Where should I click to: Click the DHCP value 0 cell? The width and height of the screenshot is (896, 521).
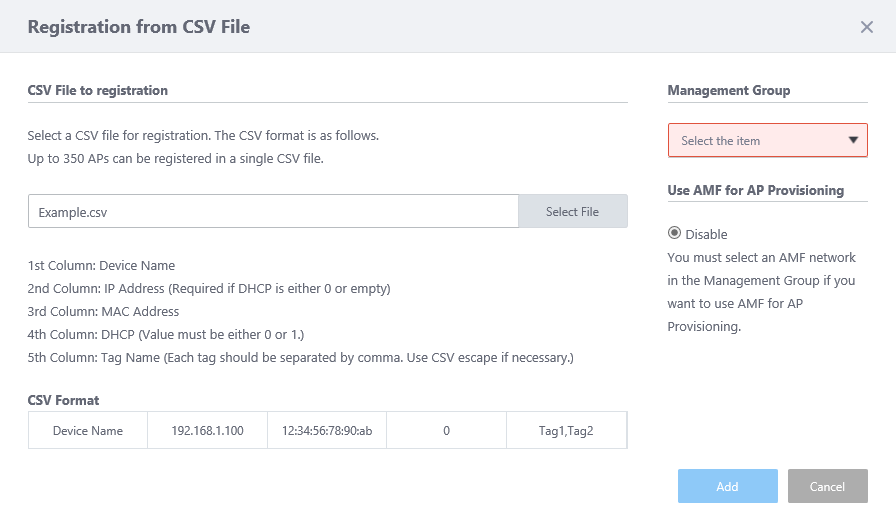click(446, 430)
